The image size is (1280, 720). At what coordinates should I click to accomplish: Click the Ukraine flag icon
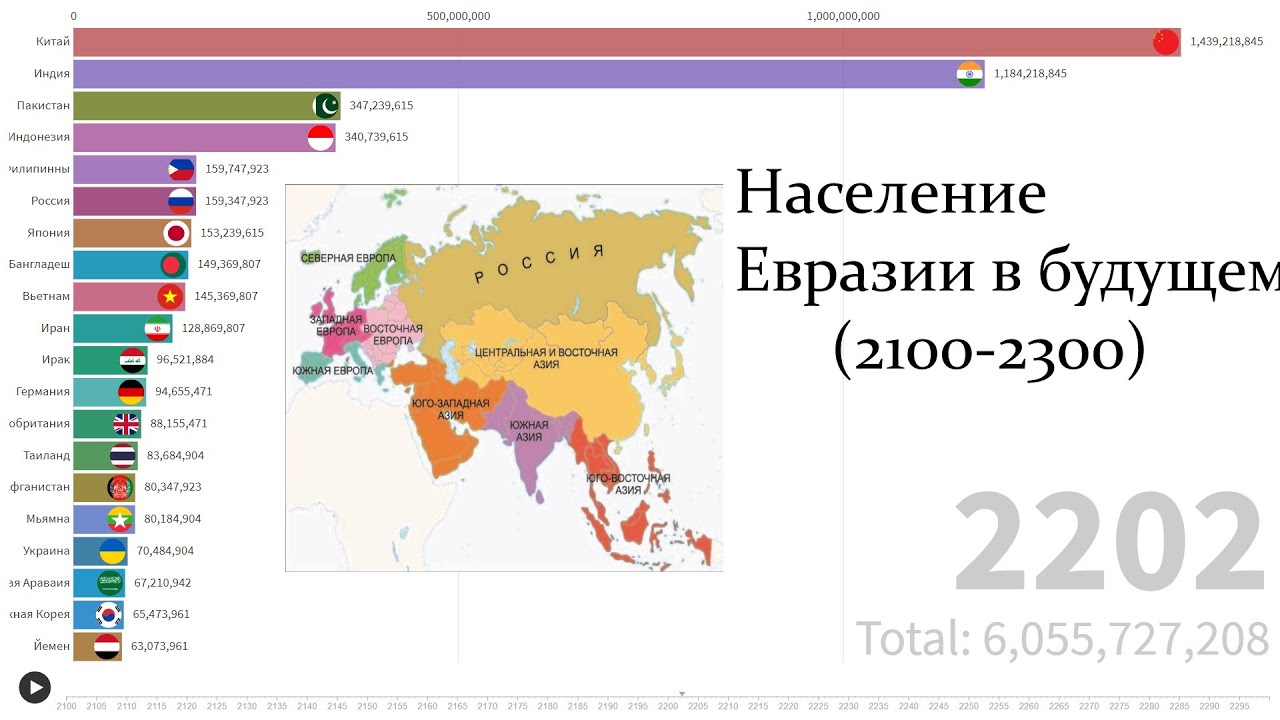click(113, 551)
